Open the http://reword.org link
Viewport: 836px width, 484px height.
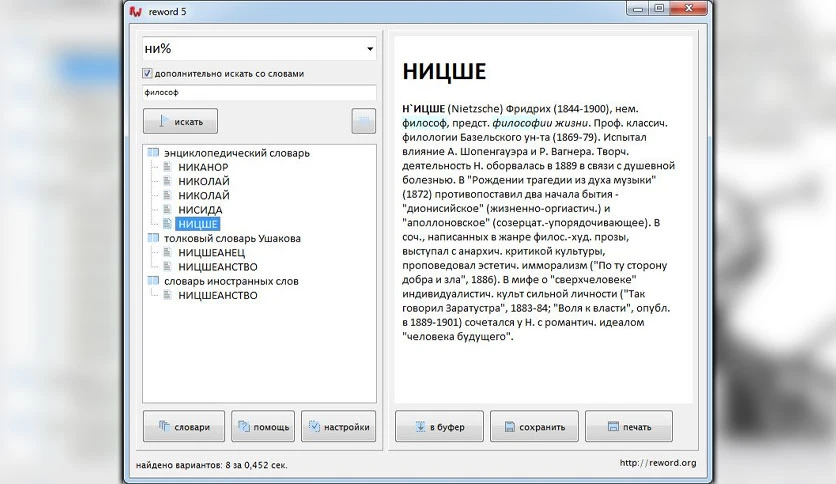658,463
